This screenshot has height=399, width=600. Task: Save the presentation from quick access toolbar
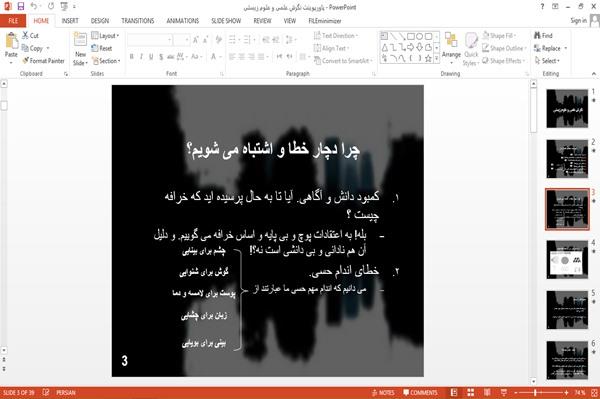pyautogui.click(x=21, y=7)
